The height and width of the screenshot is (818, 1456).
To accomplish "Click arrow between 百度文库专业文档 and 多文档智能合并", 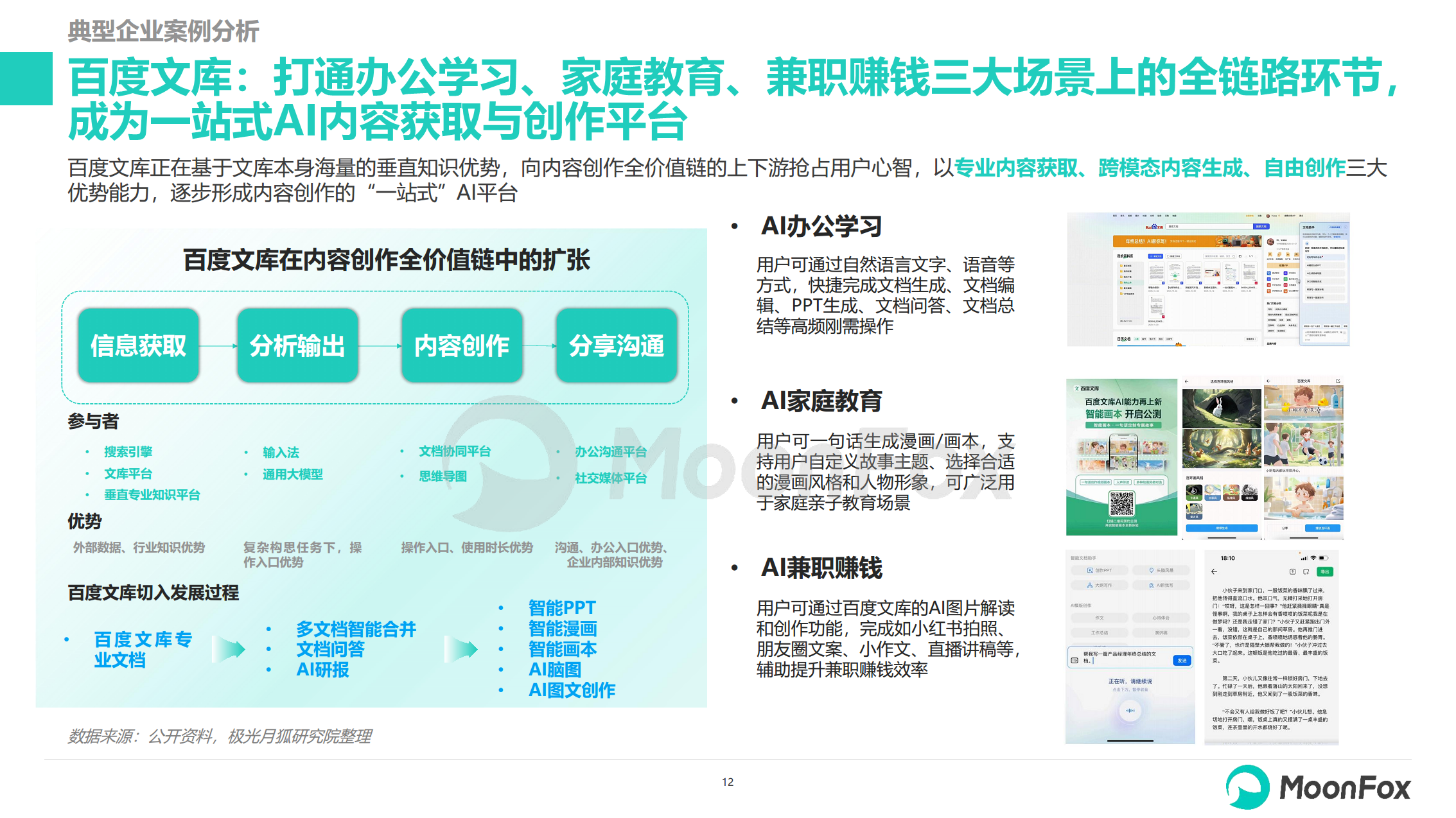I will click(229, 649).
